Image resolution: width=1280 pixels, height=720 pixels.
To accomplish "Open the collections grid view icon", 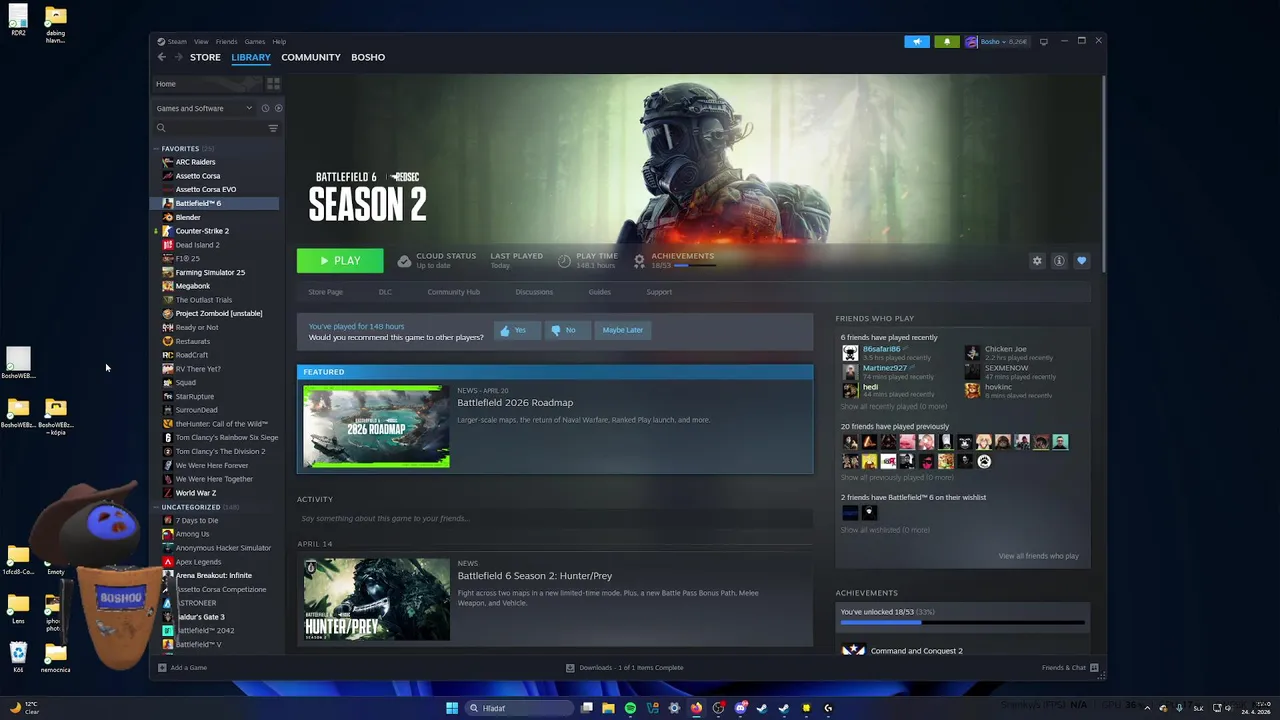I will [273, 84].
